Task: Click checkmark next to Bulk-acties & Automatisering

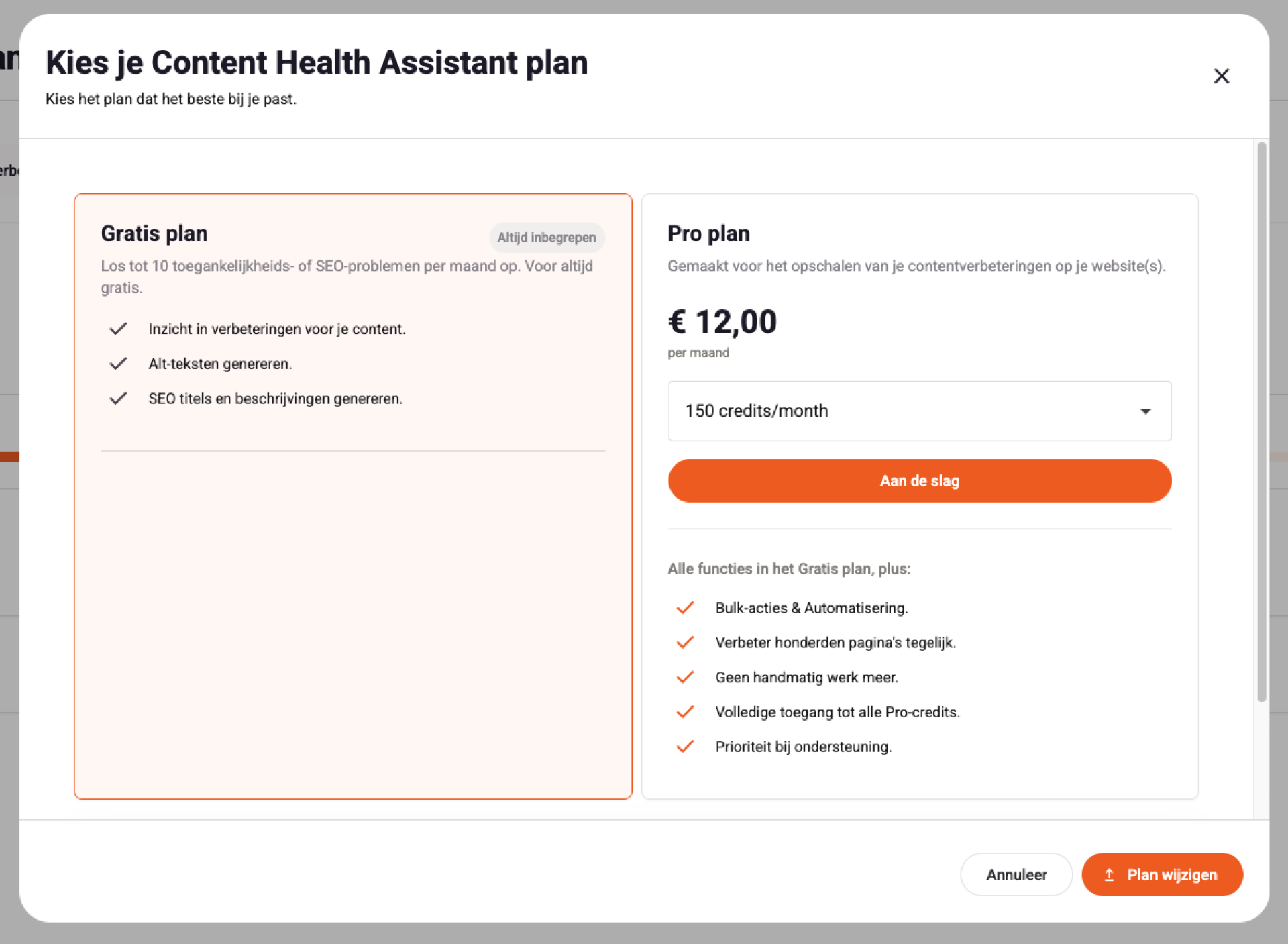Action: 685,608
